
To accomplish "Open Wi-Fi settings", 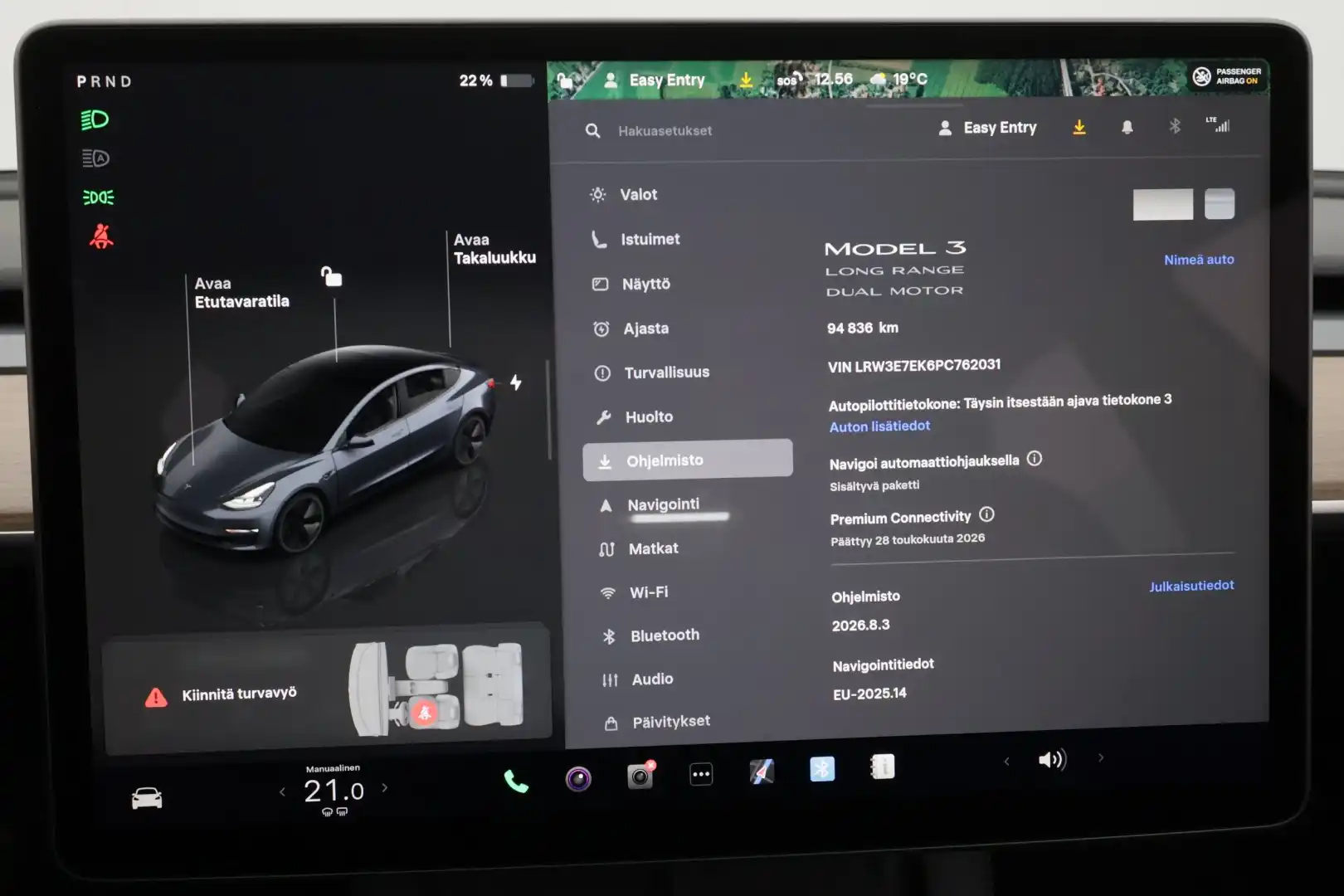I will [634, 592].
